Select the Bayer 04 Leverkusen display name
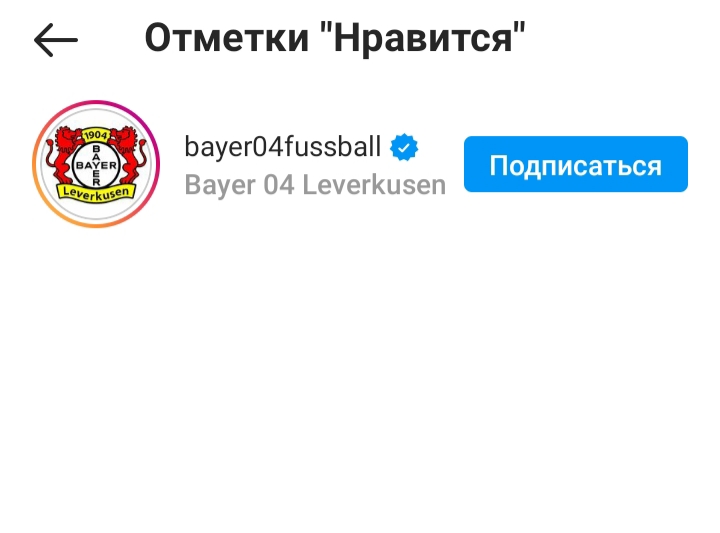Image resolution: width=720 pixels, height=533 pixels. 315,185
